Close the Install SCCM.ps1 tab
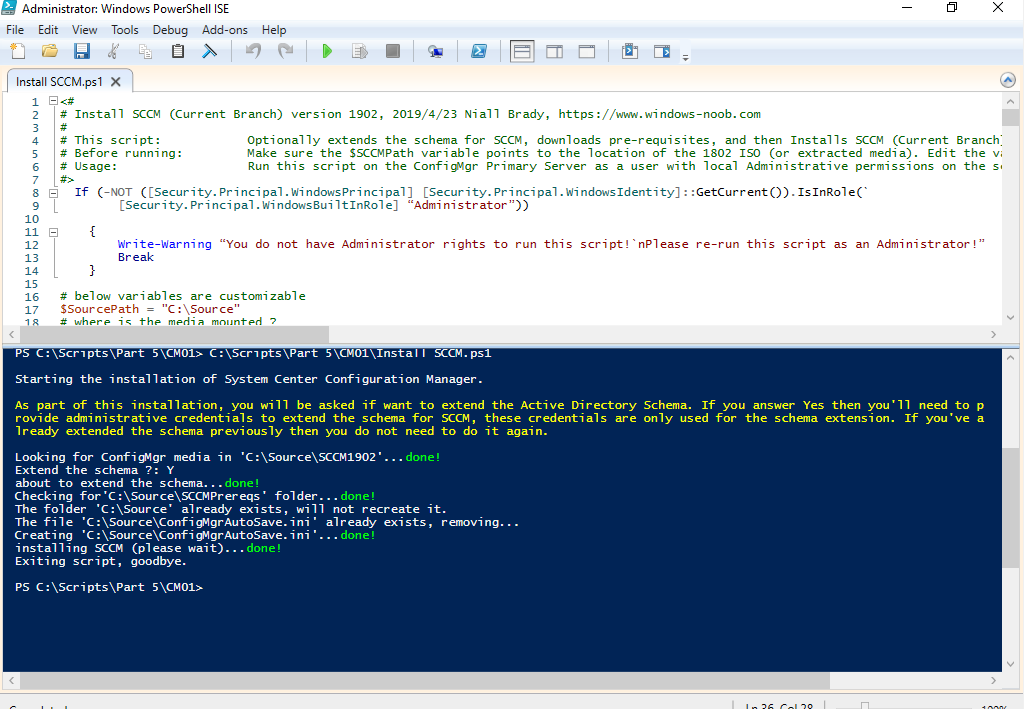This screenshot has width=1024, height=709. coord(116,82)
